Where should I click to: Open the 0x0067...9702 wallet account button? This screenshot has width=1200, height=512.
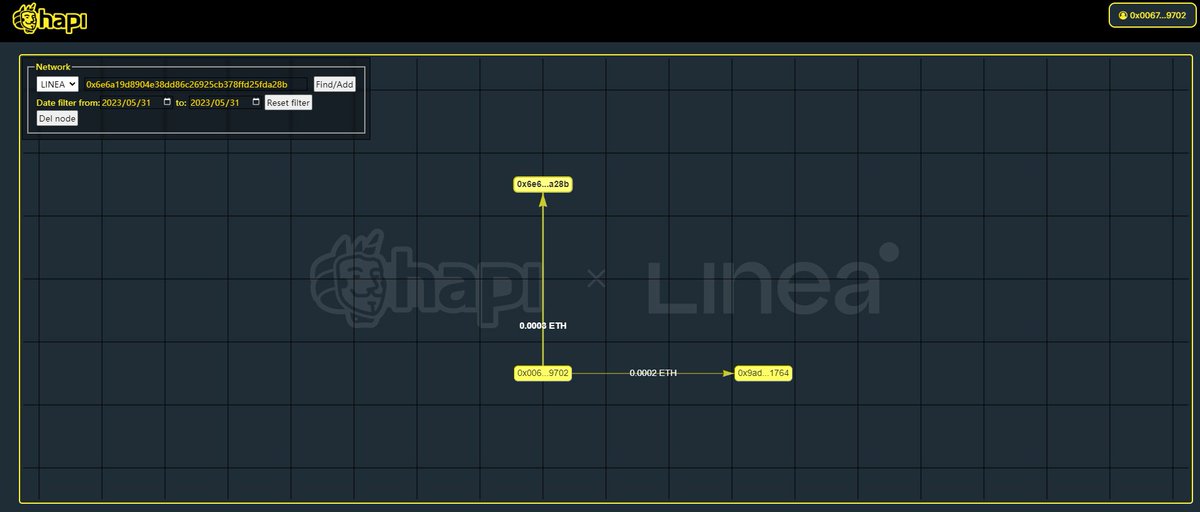1152,15
